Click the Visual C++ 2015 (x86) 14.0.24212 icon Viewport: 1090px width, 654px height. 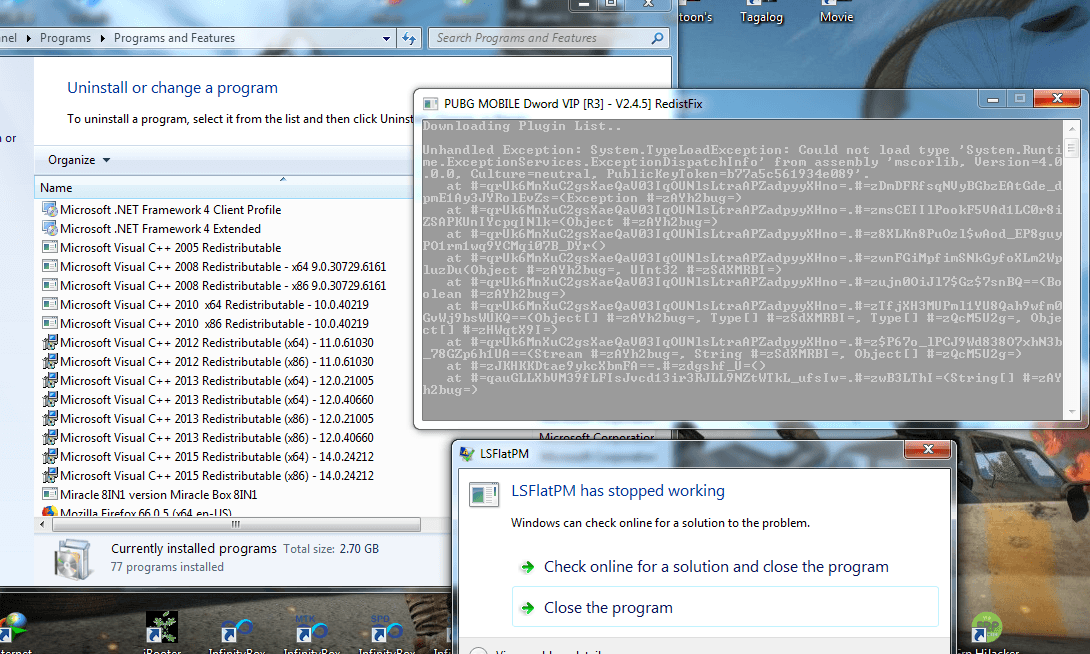pos(49,475)
